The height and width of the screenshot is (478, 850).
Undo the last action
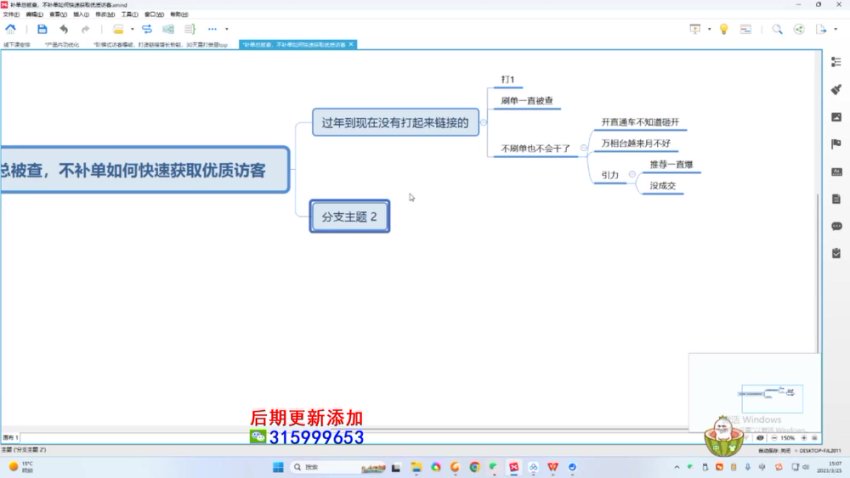64,29
